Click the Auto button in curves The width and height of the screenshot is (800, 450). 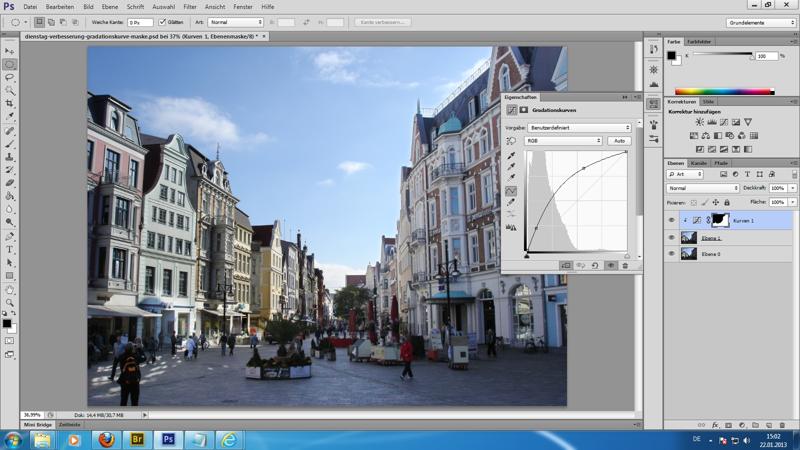(x=620, y=141)
